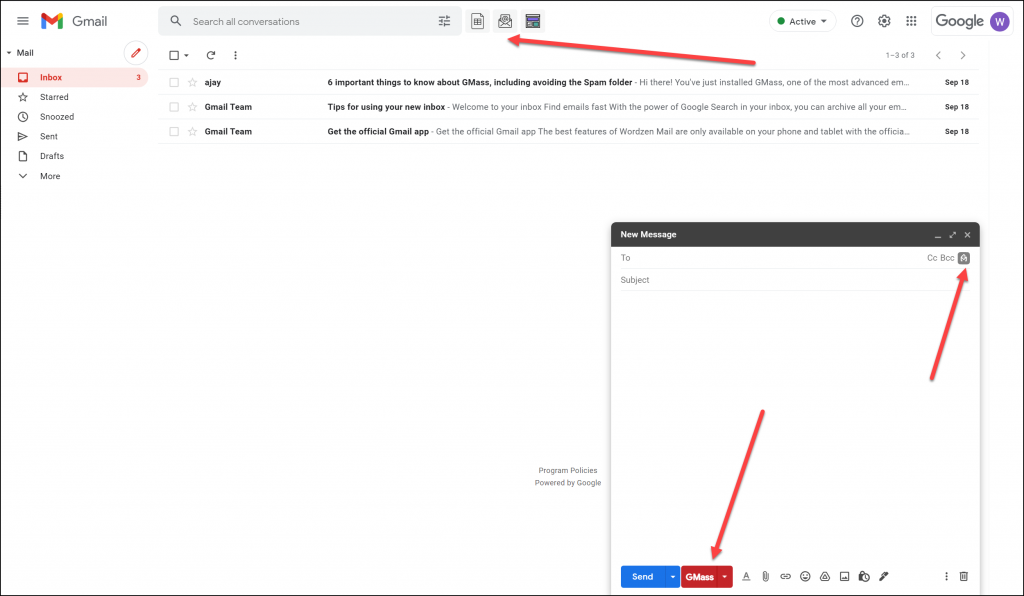Add Cc recipients
Image resolution: width=1024 pixels, height=596 pixels.
point(932,258)
